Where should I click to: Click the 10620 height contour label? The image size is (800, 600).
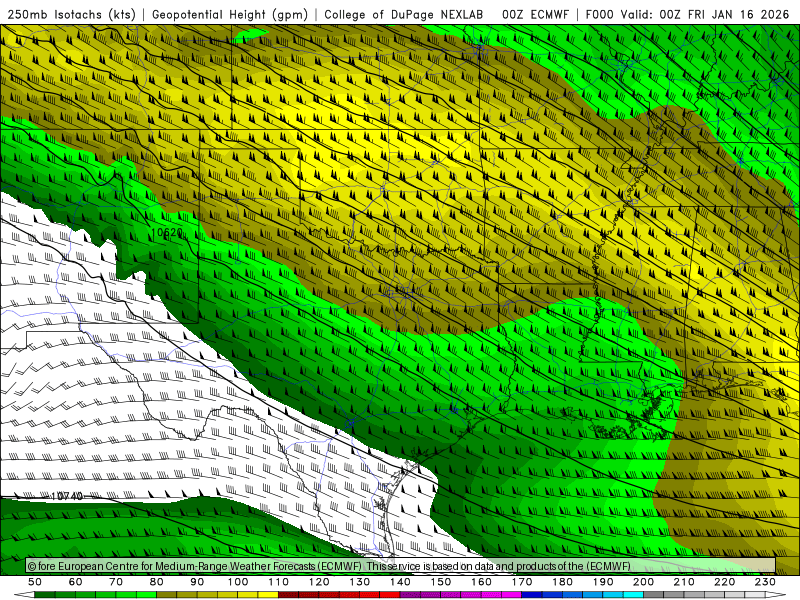click(167, 233)
